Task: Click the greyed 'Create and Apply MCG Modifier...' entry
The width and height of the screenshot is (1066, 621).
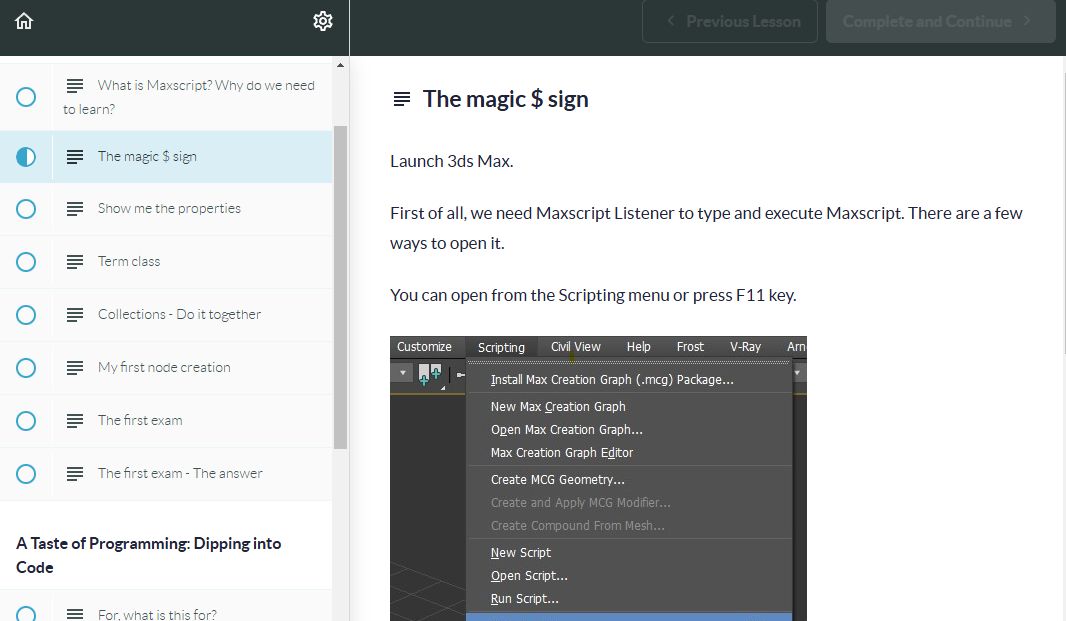Action: [629, 503]
